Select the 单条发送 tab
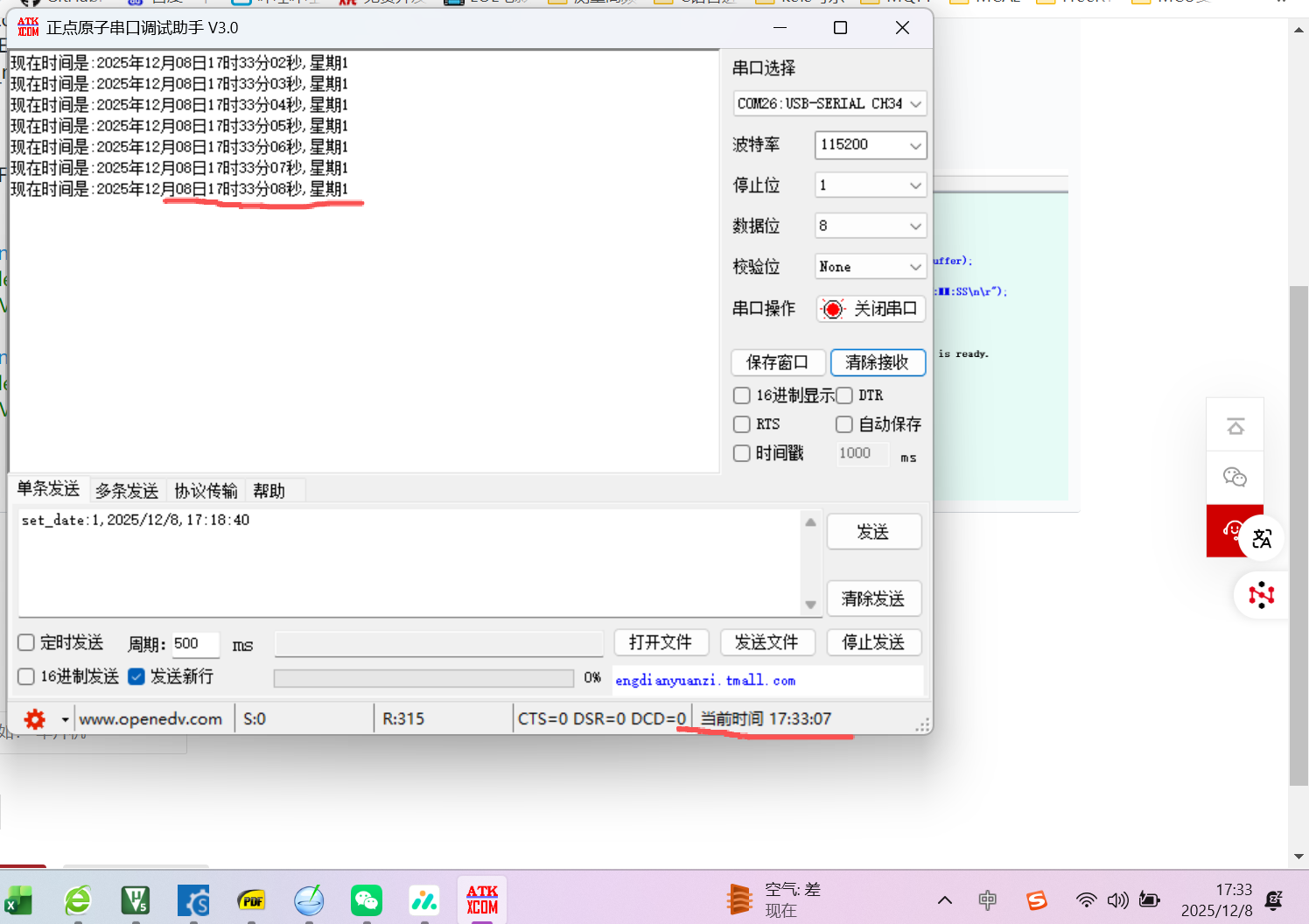This screenshot has height=924, width=1309. tap(48, 489)
